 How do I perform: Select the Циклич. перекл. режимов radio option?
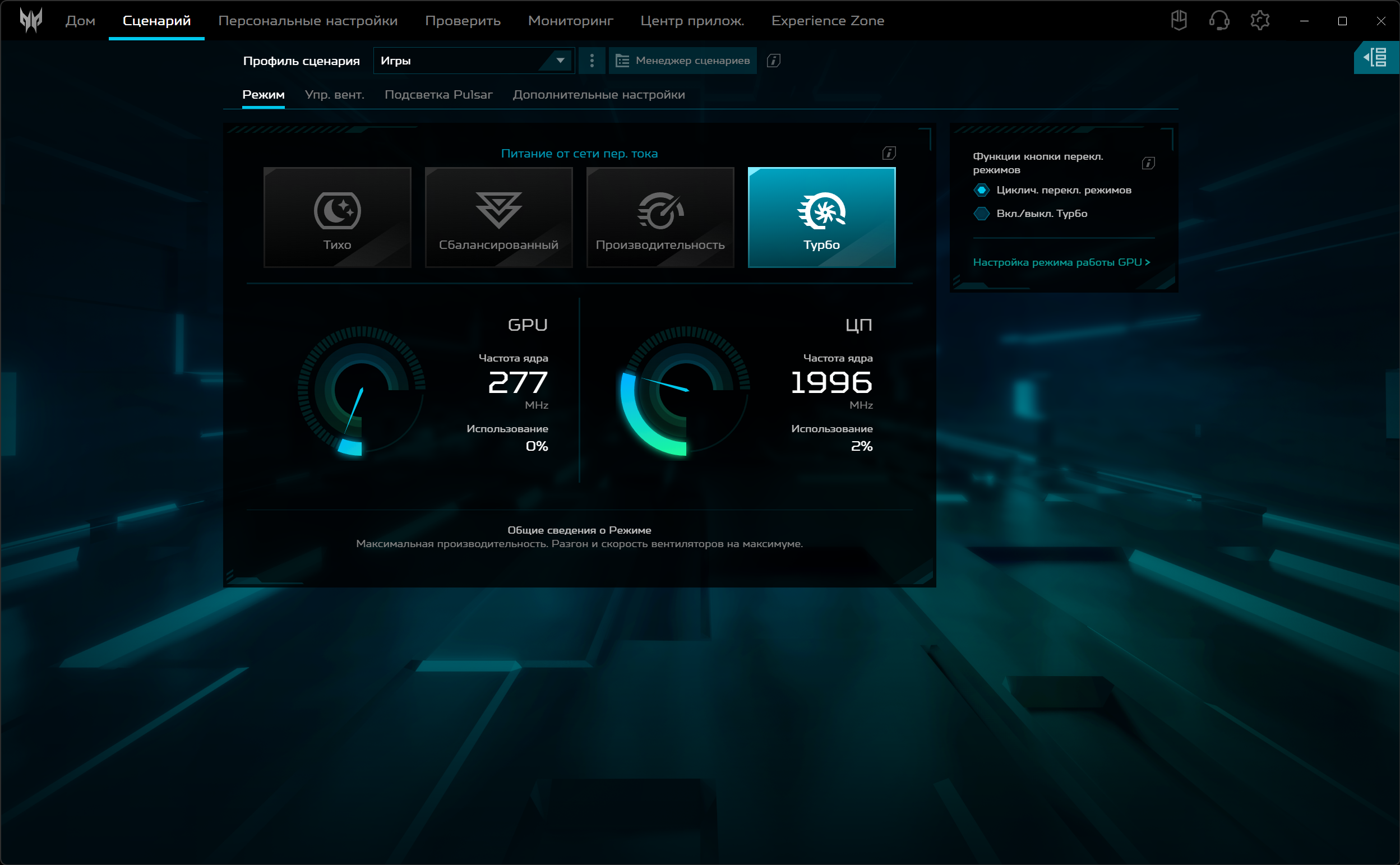981,190
